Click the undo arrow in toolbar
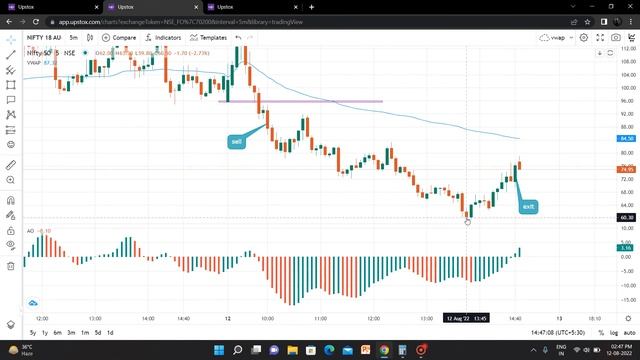Screen dimensions: 640x360 pyautogui.click(x=238, y=38)
